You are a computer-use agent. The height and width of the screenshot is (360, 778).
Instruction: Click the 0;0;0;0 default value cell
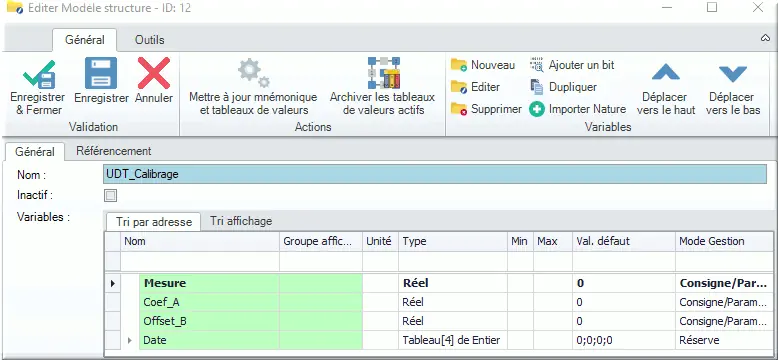pyautogui.click(x=624, y=340)
